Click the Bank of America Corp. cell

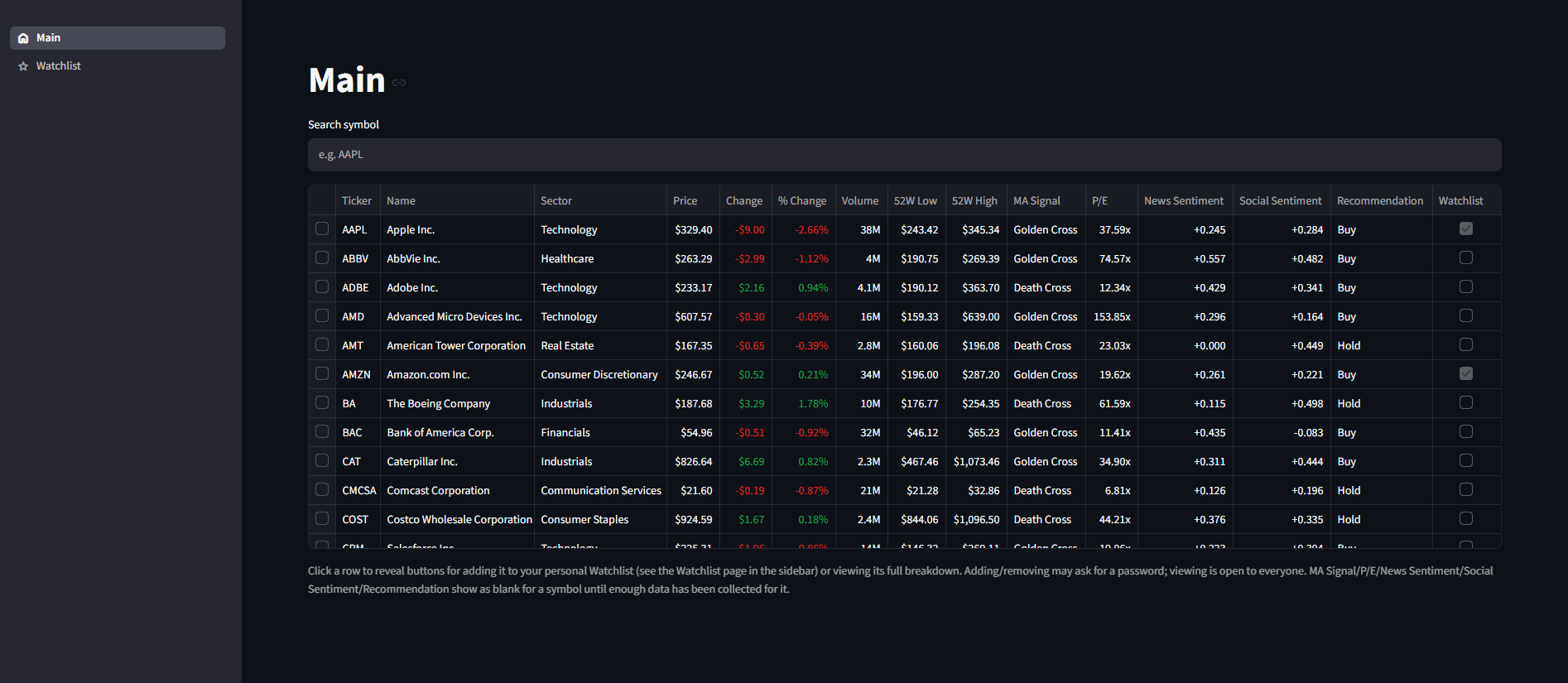(x=457, y=432)
